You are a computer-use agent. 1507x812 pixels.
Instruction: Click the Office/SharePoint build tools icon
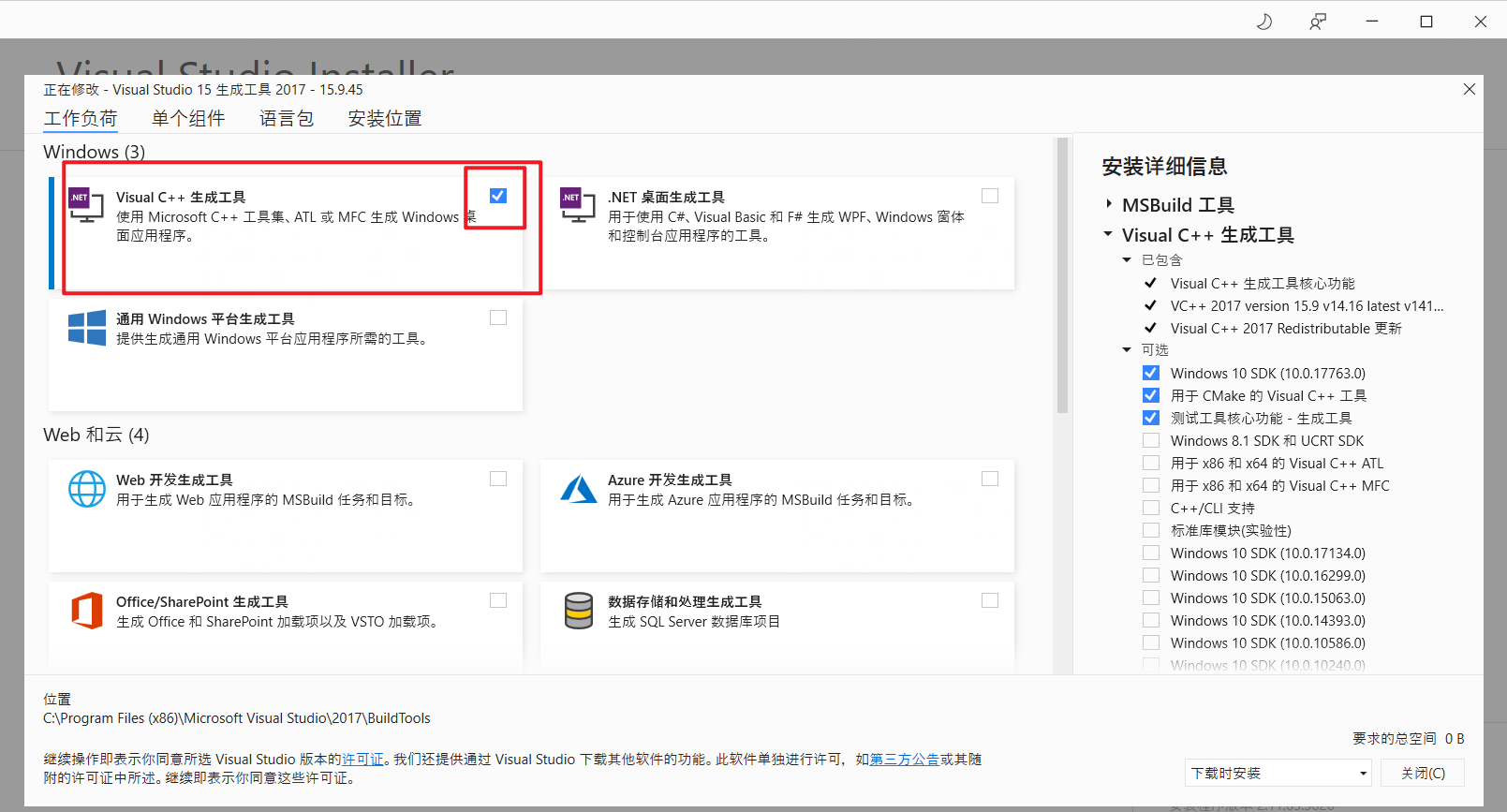point(87,611)
